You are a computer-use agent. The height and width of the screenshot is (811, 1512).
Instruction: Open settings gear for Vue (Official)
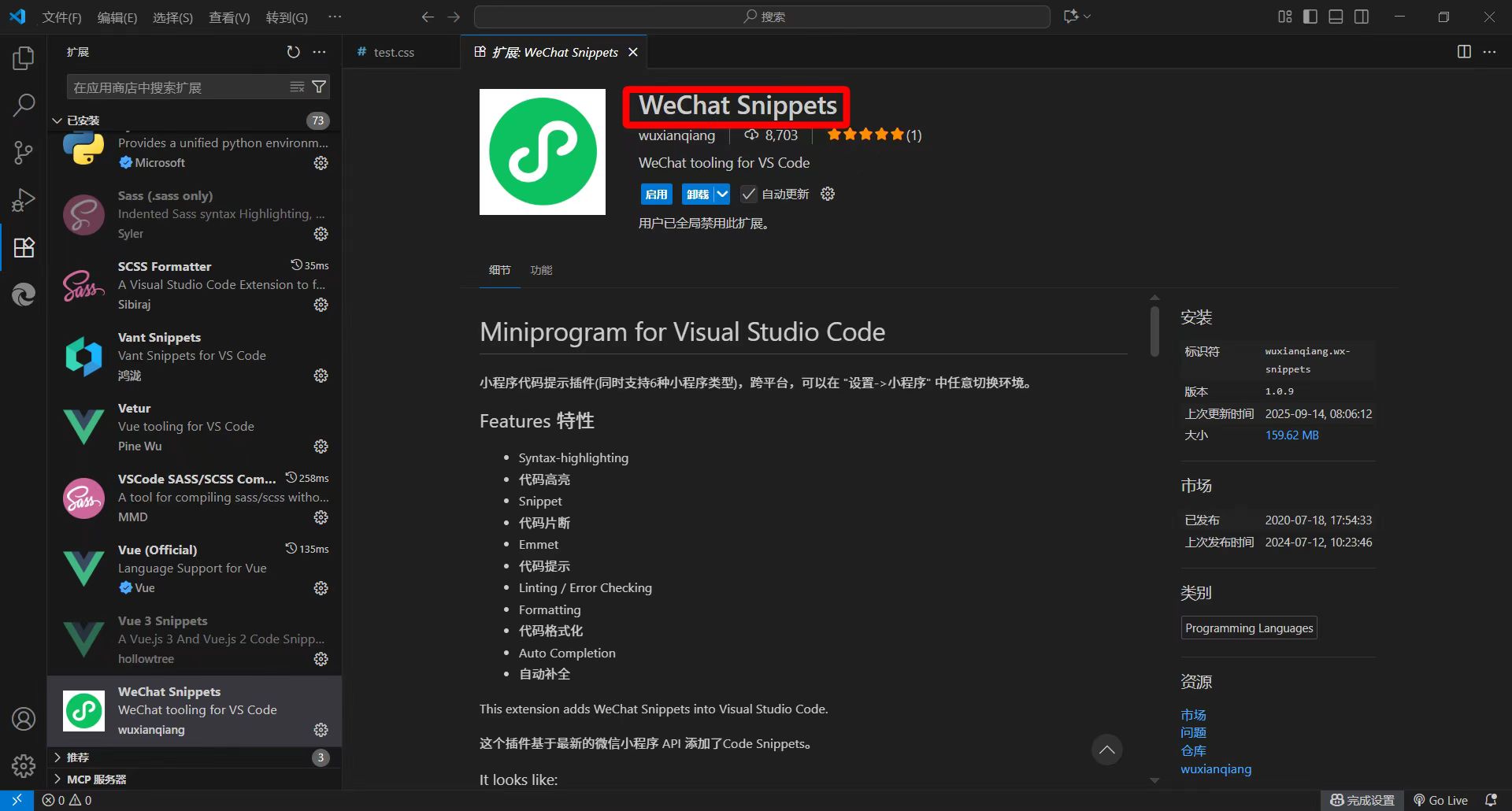point(321,588)
